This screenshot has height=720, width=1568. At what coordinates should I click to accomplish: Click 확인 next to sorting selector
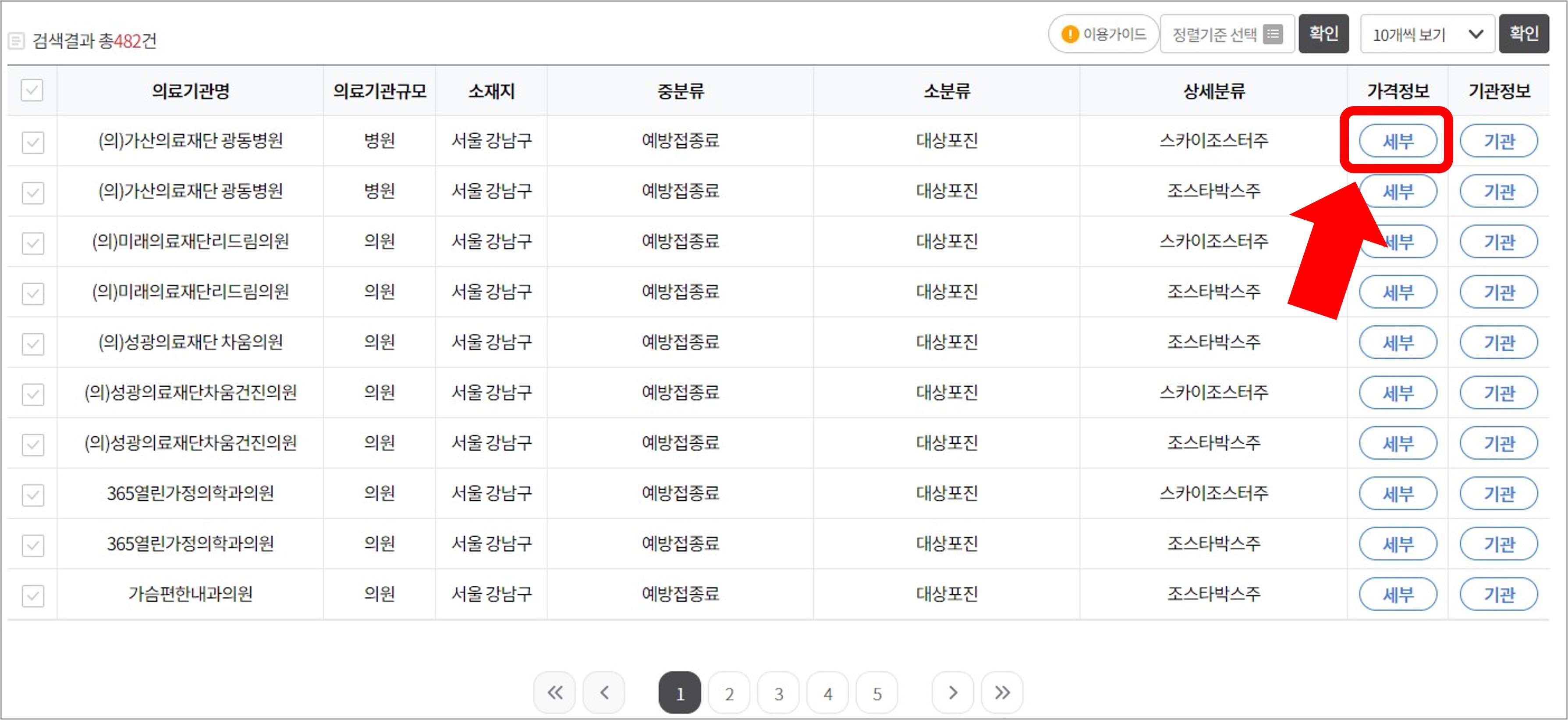tap(1323, 34)
